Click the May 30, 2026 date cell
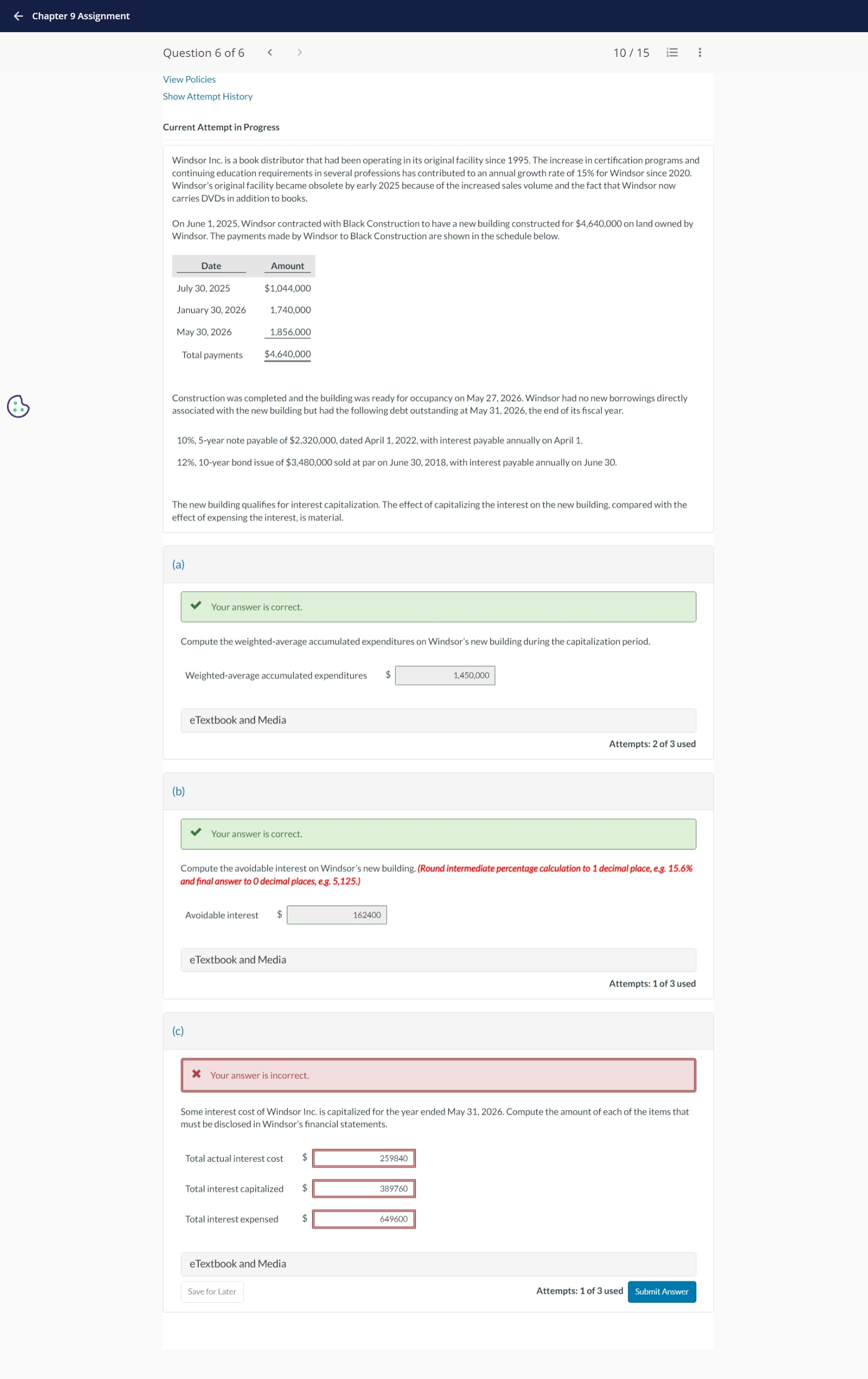 (204, 332)
